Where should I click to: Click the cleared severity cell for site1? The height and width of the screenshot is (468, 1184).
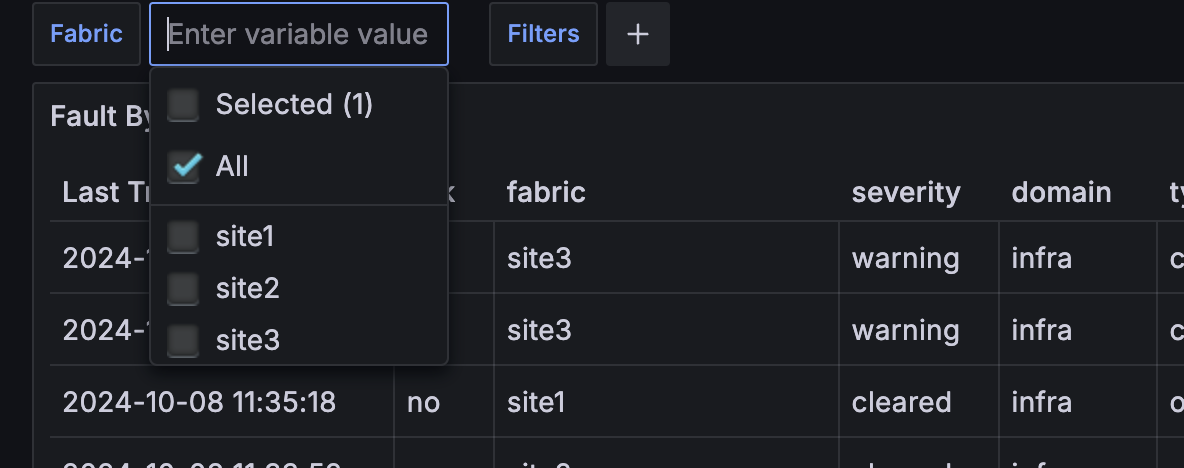pos(901,402)
